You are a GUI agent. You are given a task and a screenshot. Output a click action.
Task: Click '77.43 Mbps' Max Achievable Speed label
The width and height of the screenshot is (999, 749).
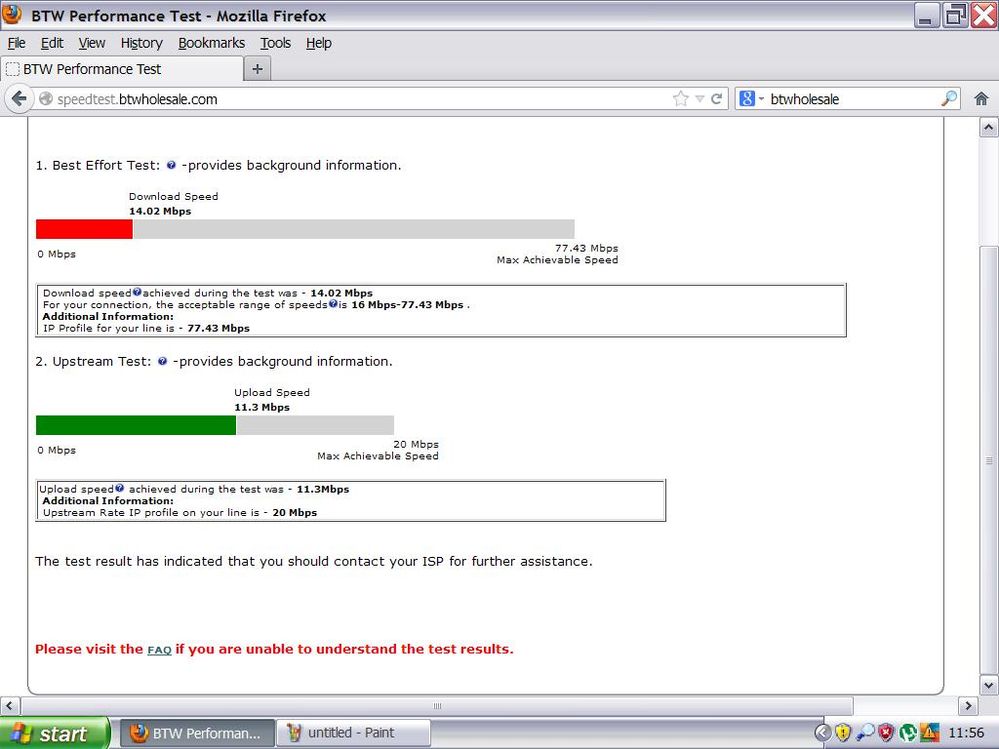(x=586, y=248)
